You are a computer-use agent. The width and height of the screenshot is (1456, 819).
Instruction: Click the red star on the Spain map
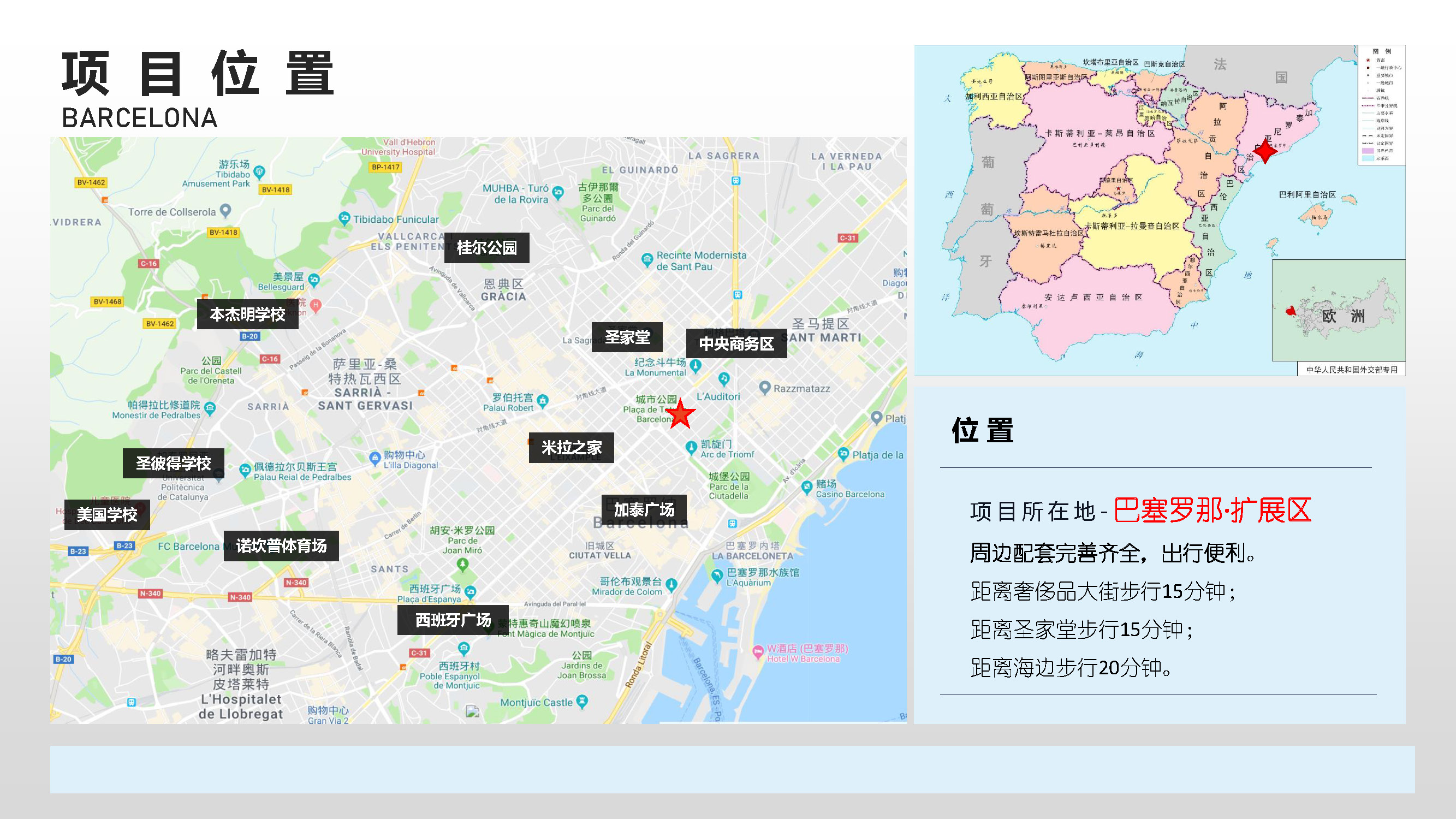pos(1265,150)
